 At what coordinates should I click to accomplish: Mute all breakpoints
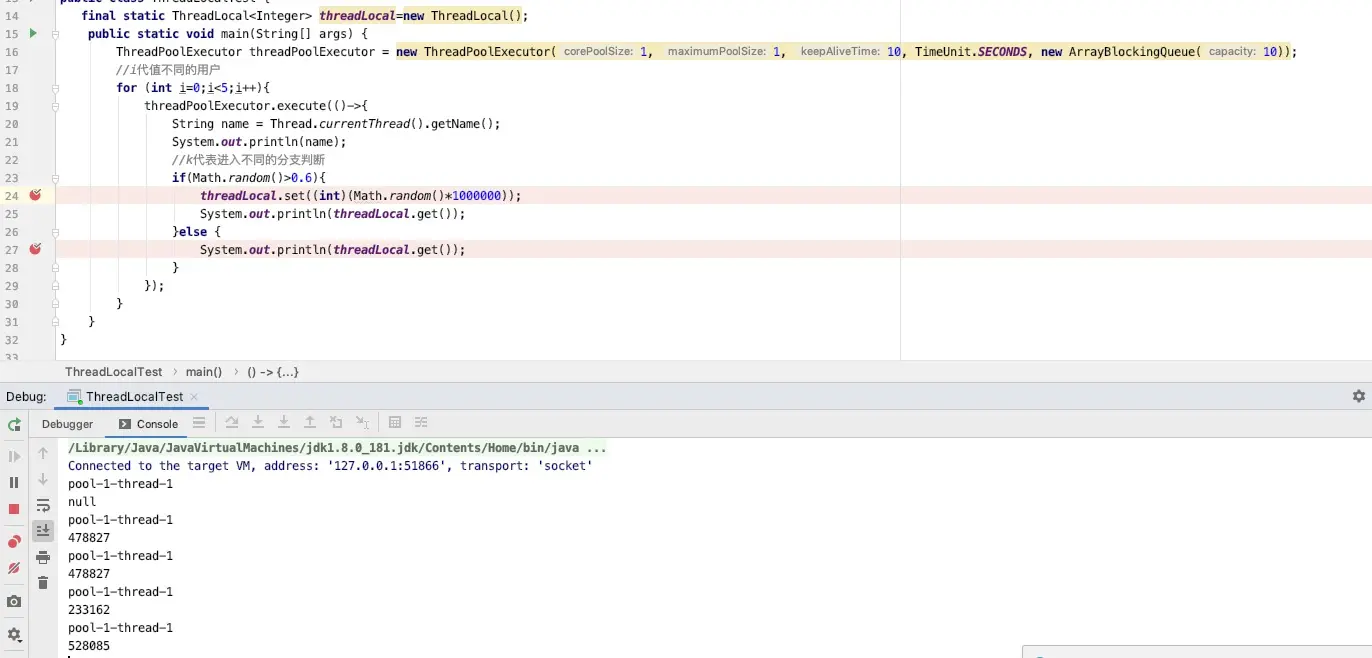[x=14, y=568]
